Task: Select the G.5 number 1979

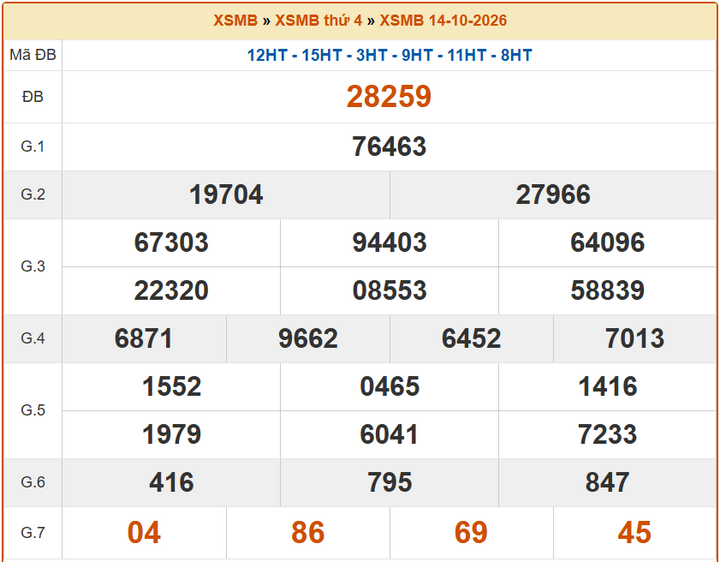Action: [x=172, y=435]
